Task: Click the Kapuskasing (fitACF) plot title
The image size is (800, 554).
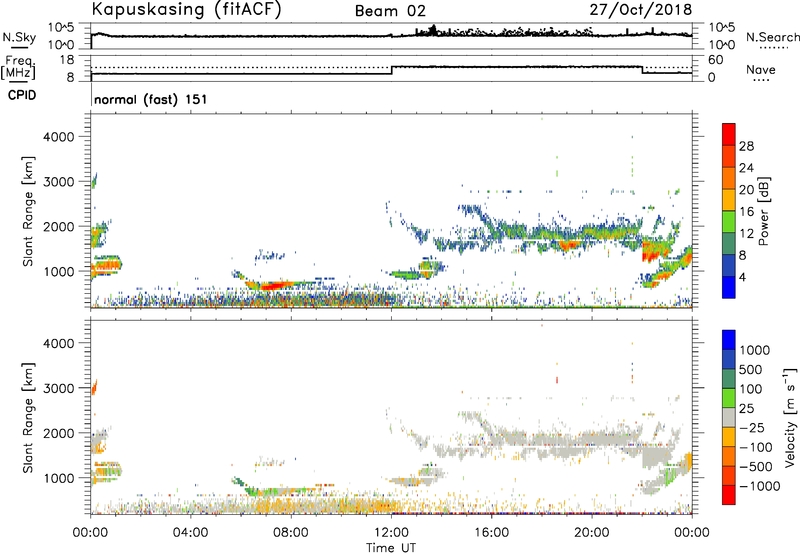Action: tap(186, 10)
